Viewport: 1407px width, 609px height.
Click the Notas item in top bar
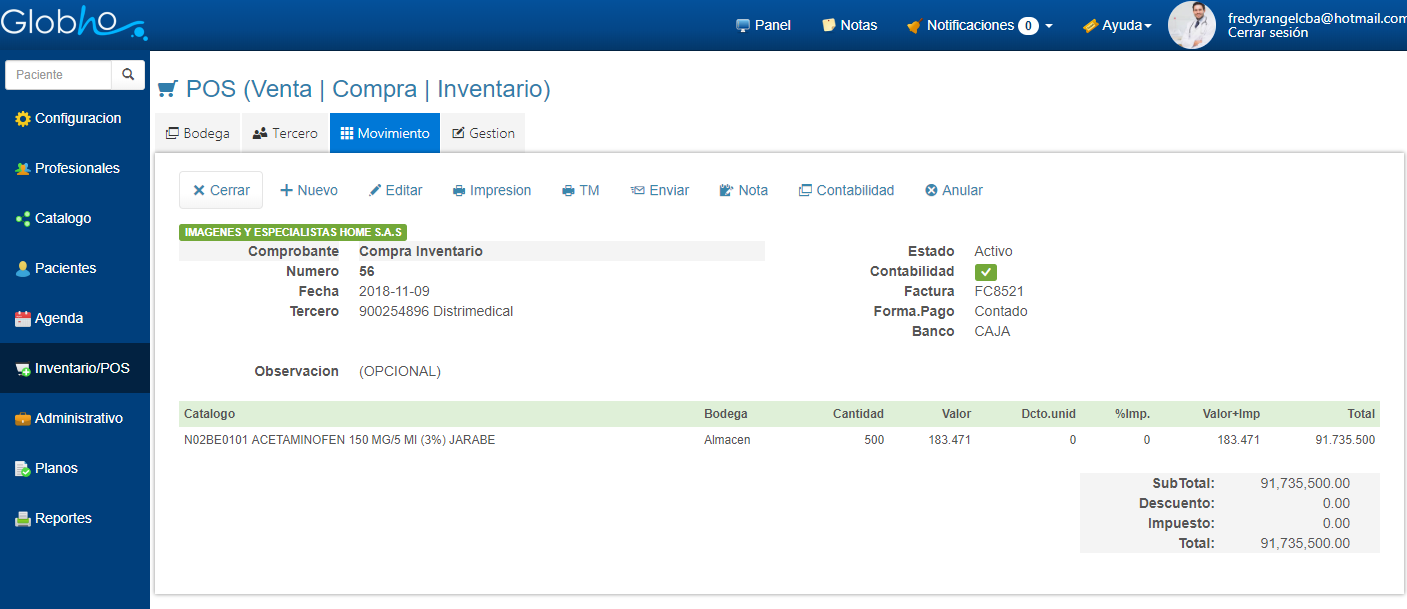[849, 25]
